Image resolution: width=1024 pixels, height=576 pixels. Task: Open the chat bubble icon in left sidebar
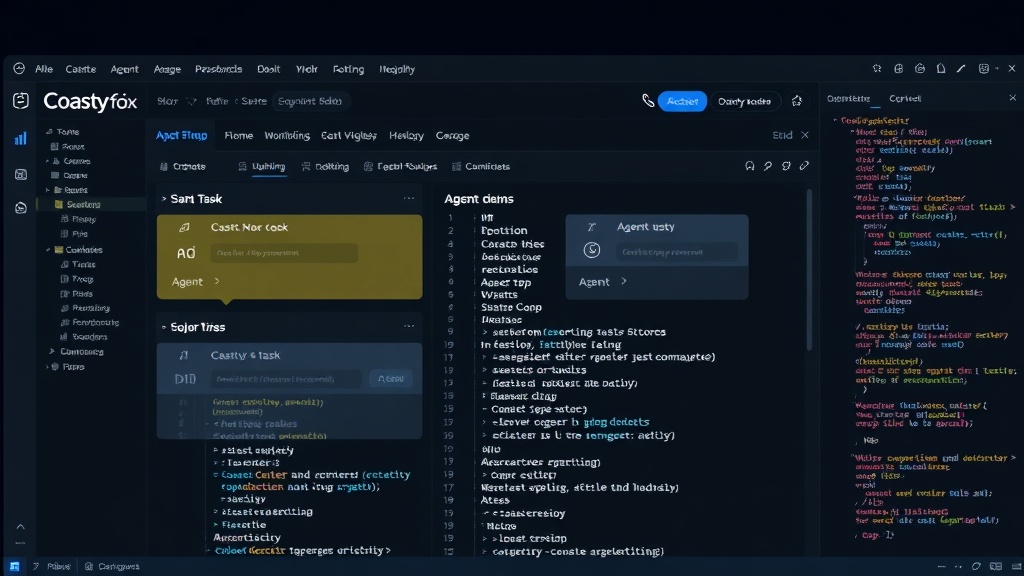[21, 208]
